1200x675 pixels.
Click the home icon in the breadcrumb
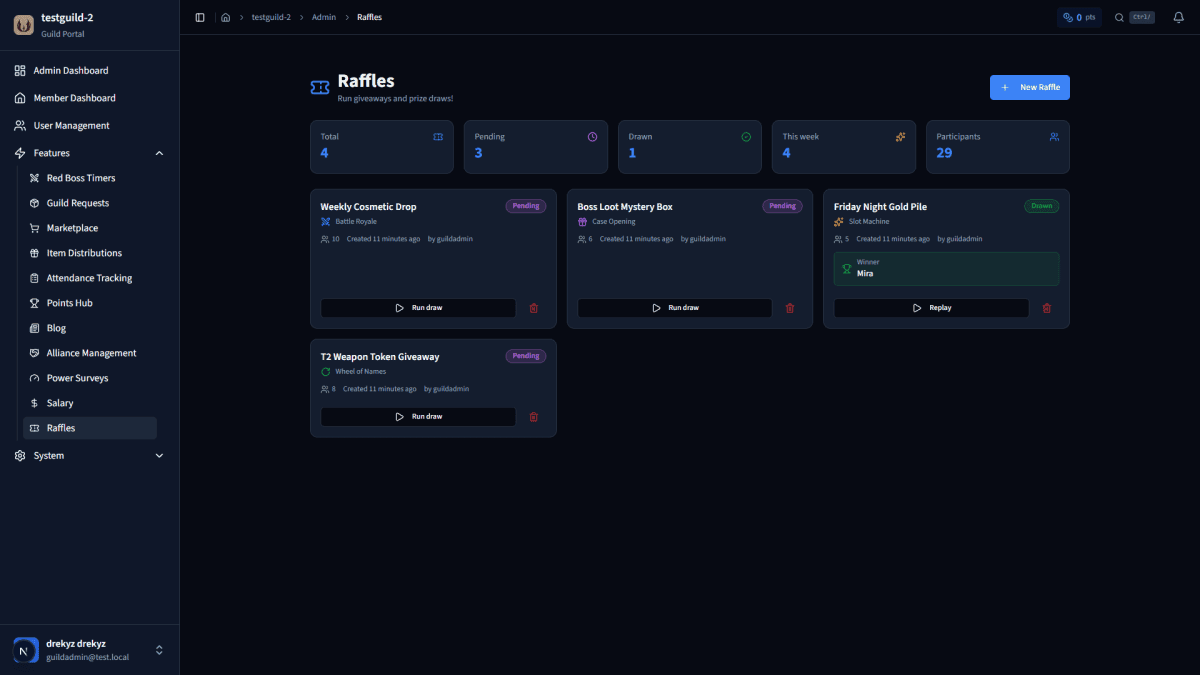coord(226,17)
